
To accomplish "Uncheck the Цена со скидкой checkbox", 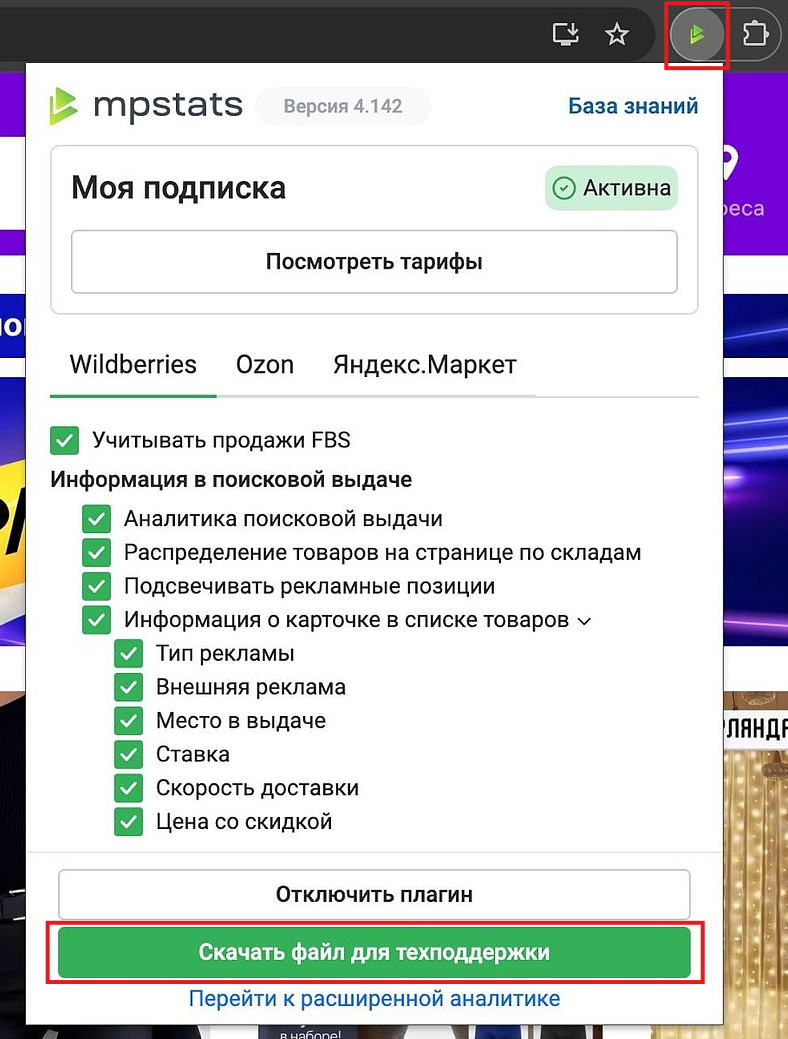I will [129, 822].
